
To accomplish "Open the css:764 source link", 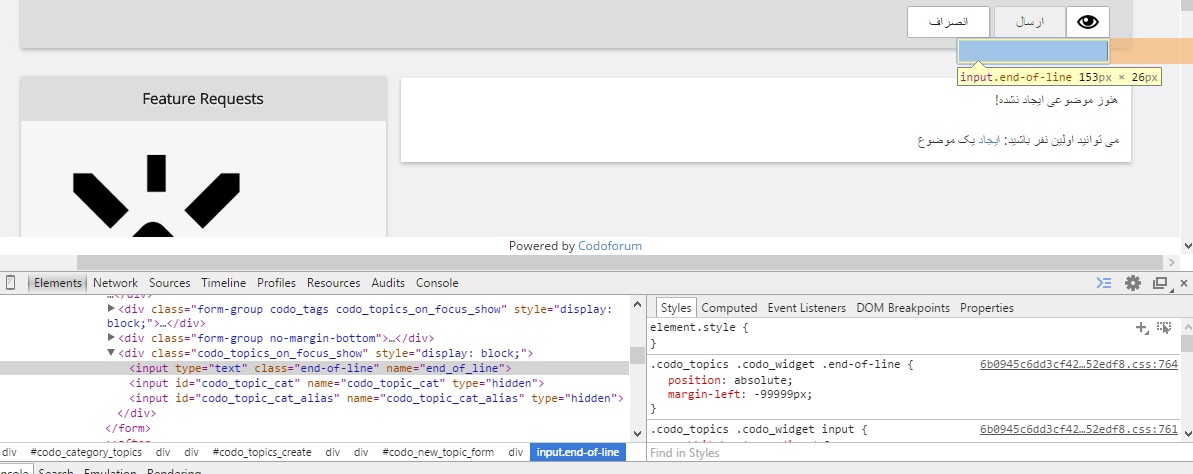I will 1079,364.
